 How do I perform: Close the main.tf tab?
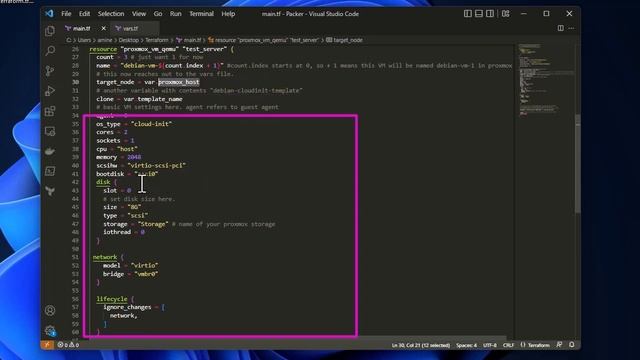[103, 29]
